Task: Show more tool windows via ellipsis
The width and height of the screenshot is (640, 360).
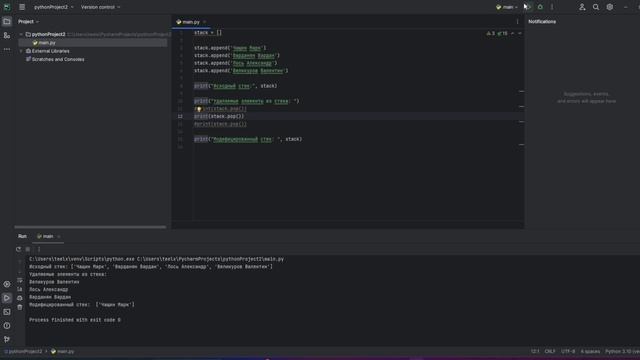Action: pyautogui.click(x=7, y=49)
